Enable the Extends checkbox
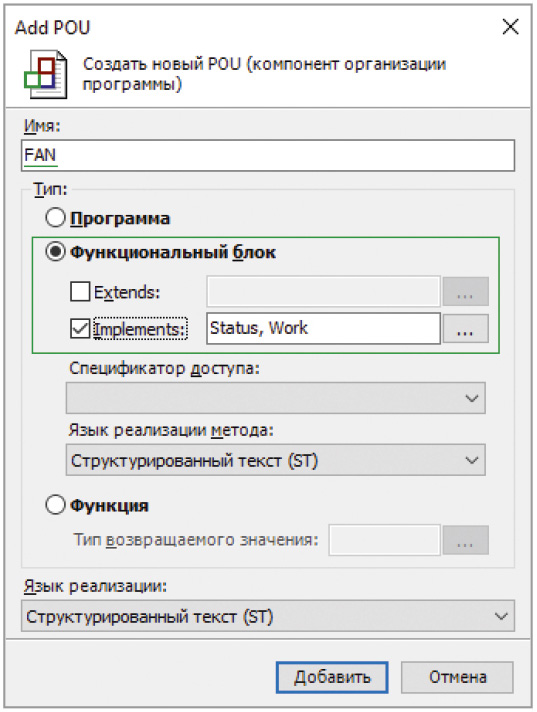This screenshot has height=712, width=537. pos(80,292)
